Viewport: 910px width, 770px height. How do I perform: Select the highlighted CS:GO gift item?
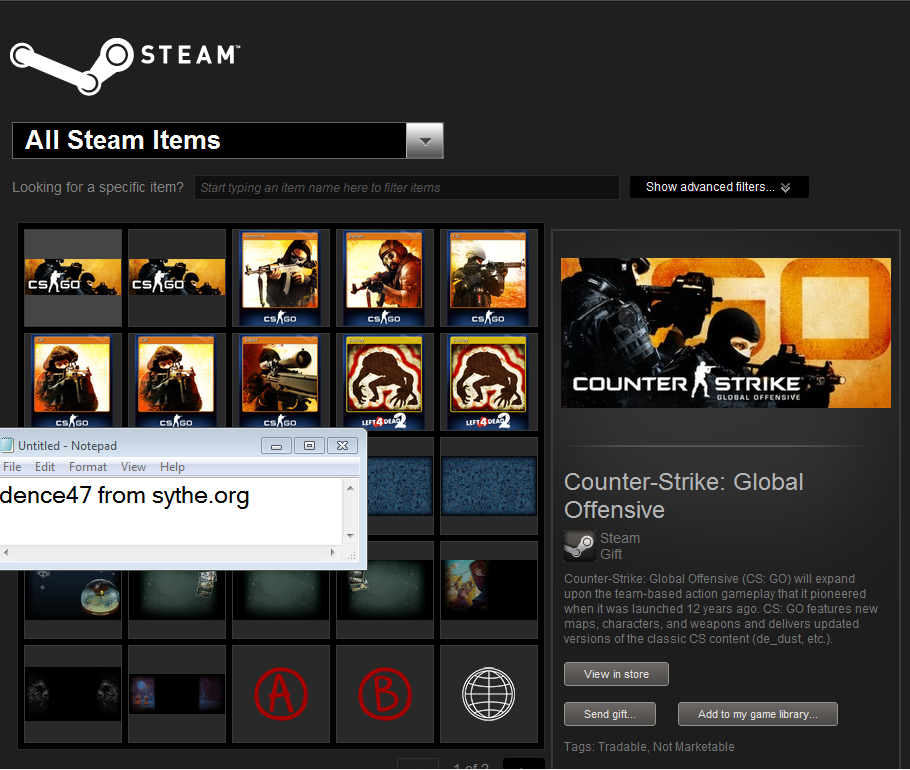tap(73, 277)
